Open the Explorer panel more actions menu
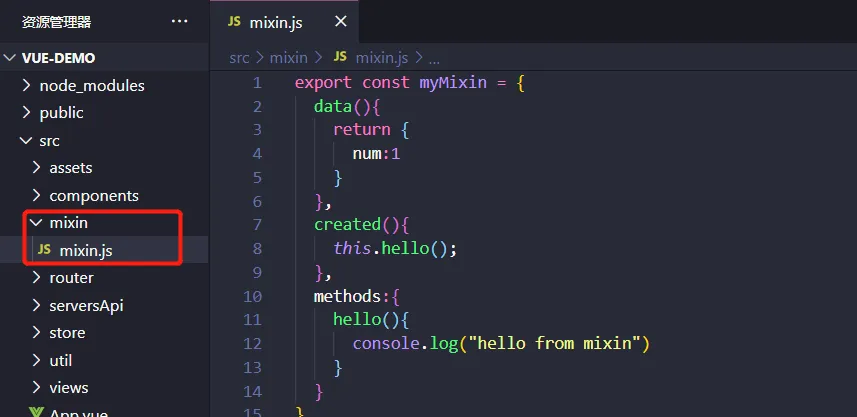This screenshot has height=417, width=857. coord(179,22)
